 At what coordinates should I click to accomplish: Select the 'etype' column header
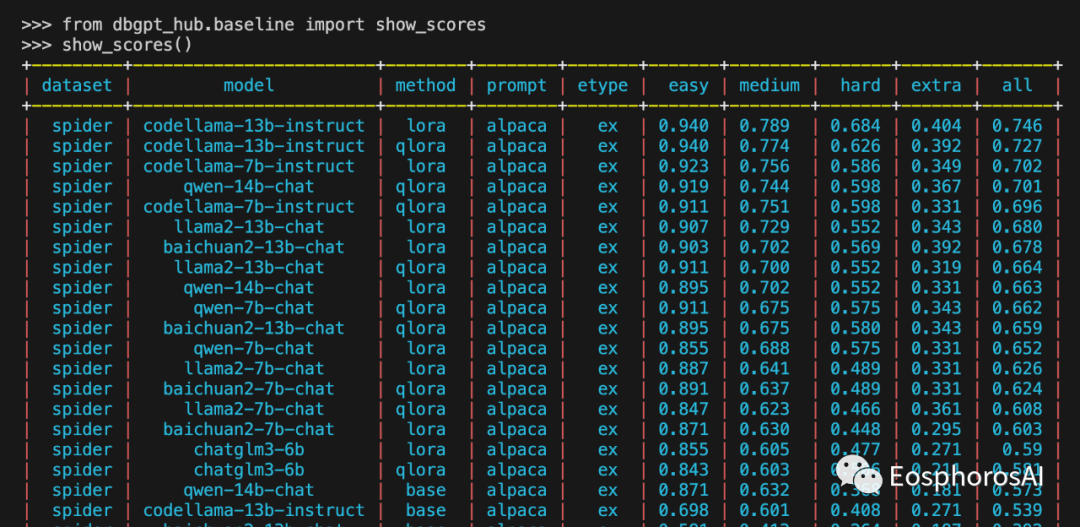(603, 85)
